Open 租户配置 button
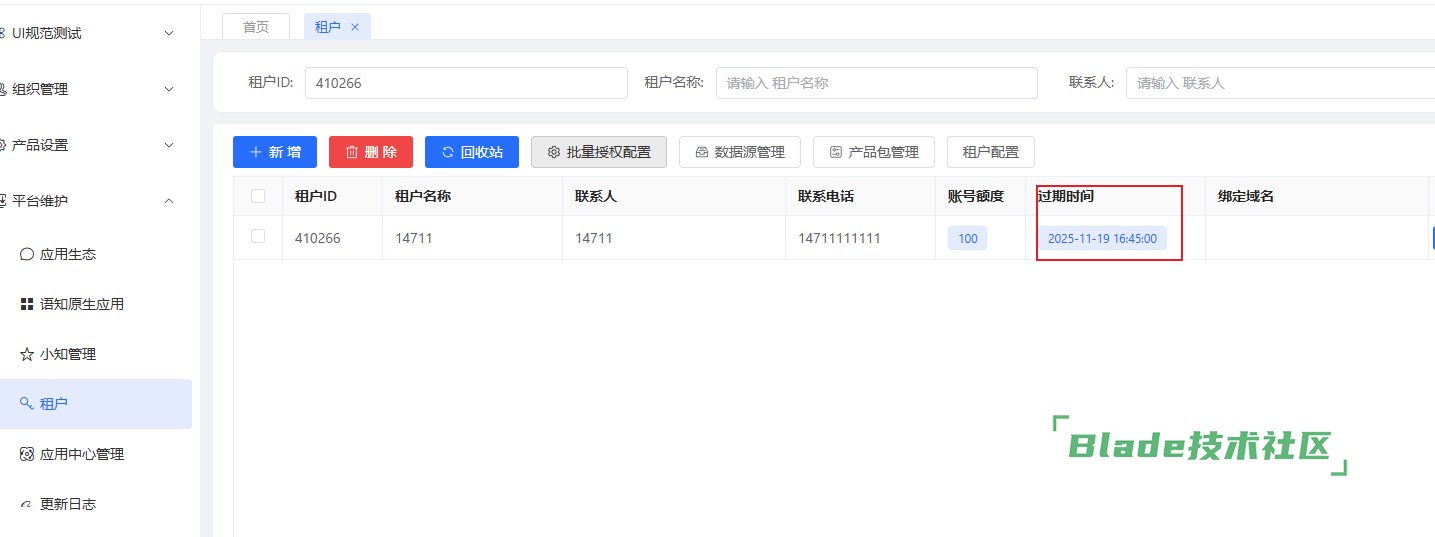 point(990,152)
